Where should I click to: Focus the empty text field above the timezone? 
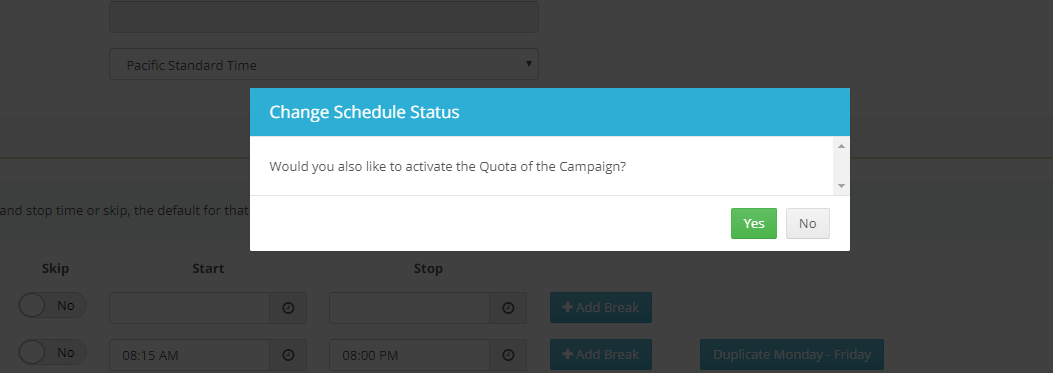coord(324,17)
